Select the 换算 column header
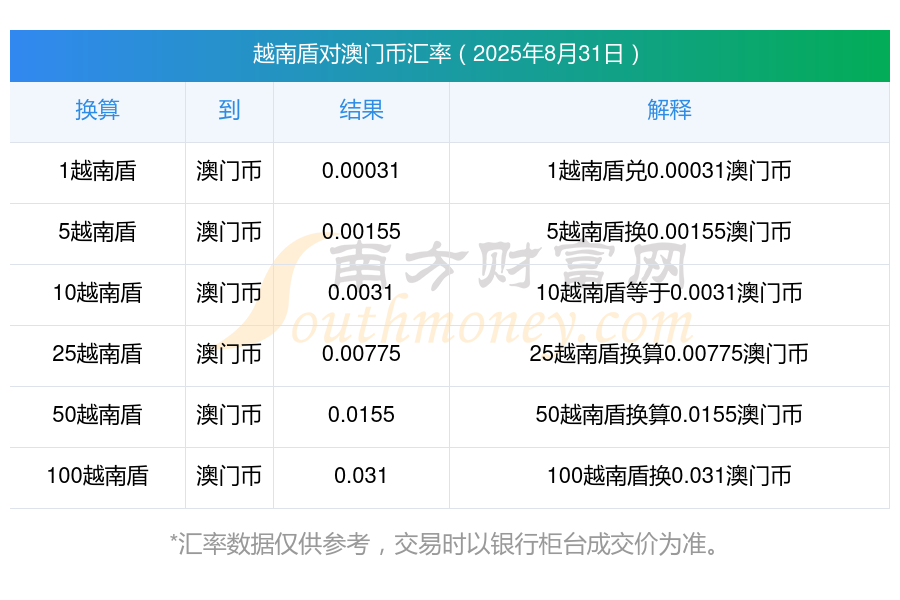 [x=98, y=110]
